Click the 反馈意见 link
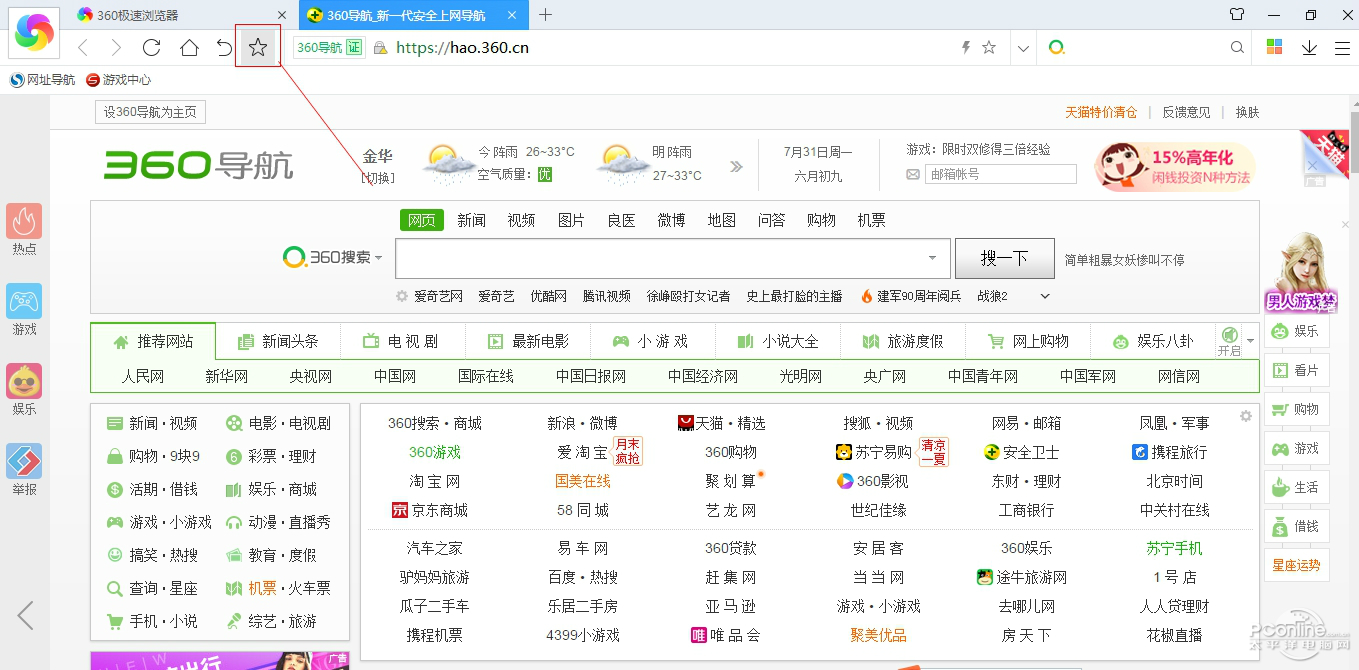Image resolution: width=1359 pixels, height=670 pixels. pos(1186,112)
